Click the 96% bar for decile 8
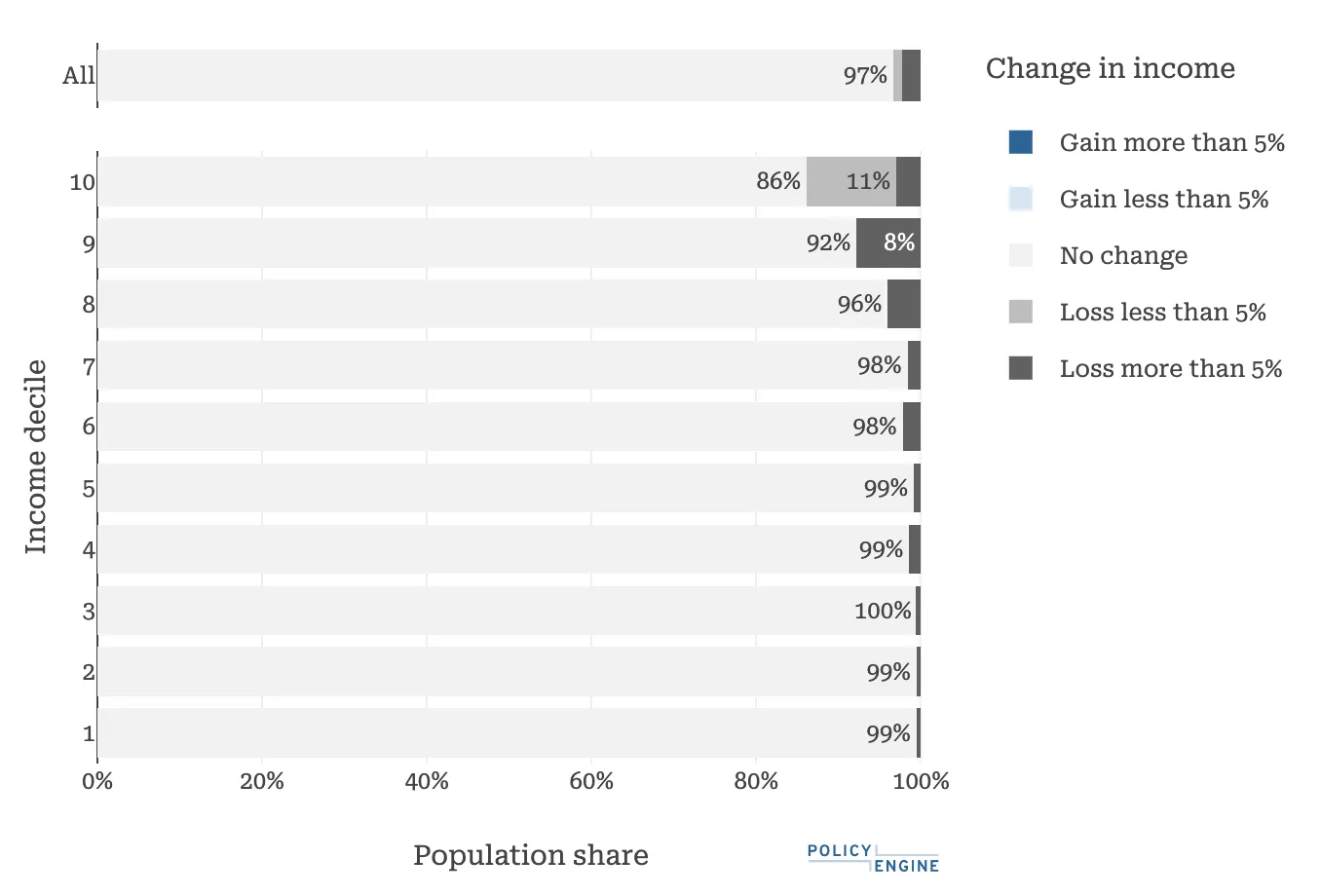 point(487,304)
